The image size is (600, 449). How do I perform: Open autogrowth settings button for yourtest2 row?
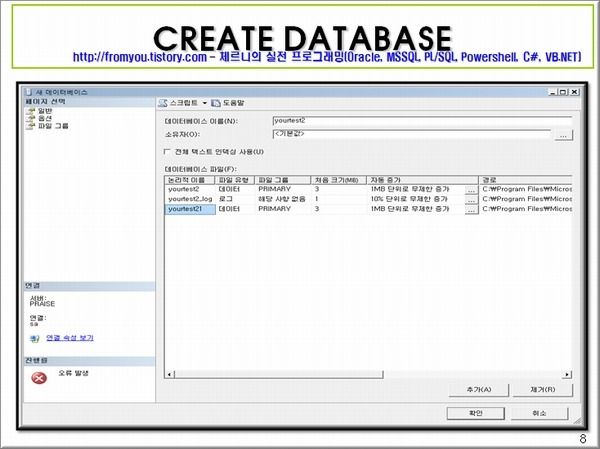click(471, 190)
